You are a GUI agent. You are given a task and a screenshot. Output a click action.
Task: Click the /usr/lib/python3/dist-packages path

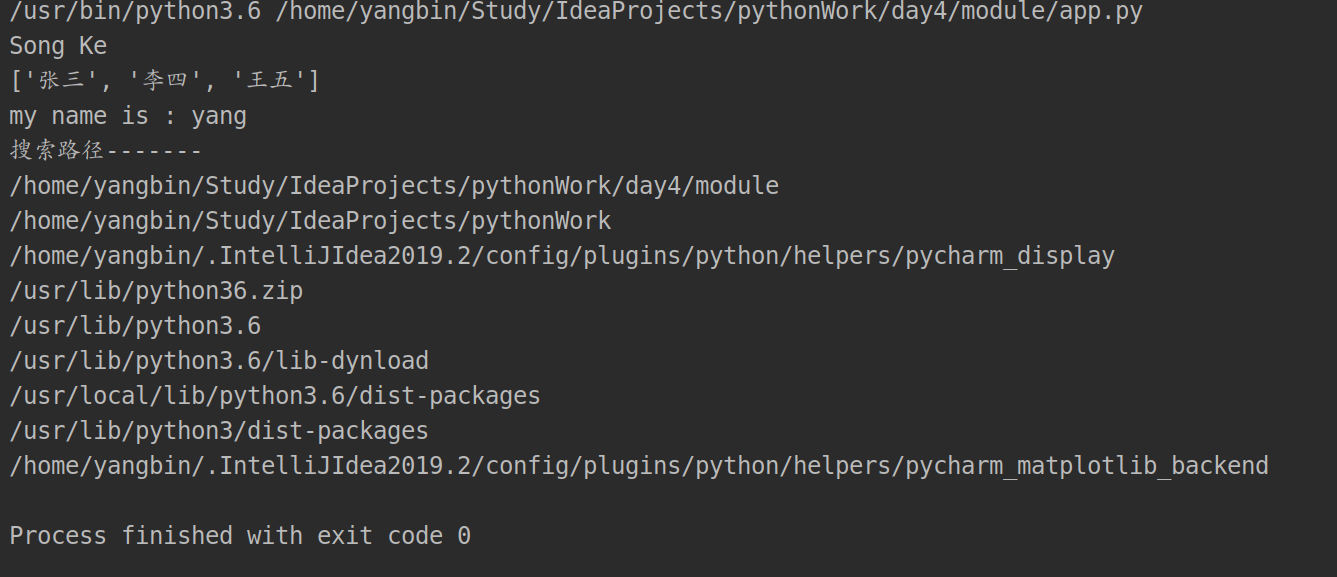click(219, 431)
